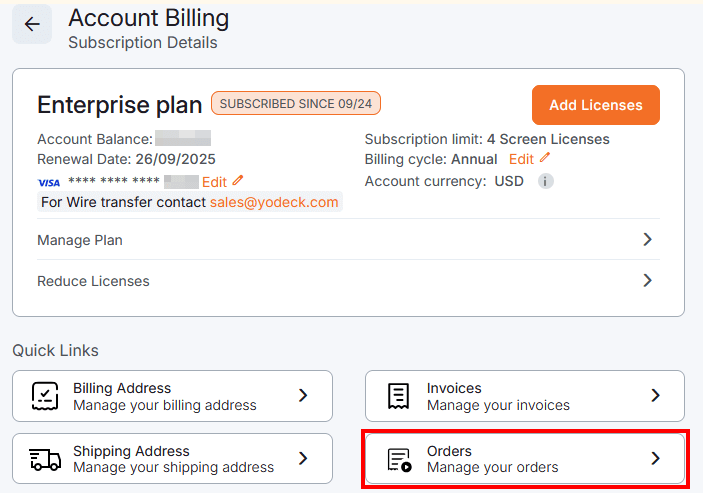Click Edit link for credit card

[x=214, y=182]
